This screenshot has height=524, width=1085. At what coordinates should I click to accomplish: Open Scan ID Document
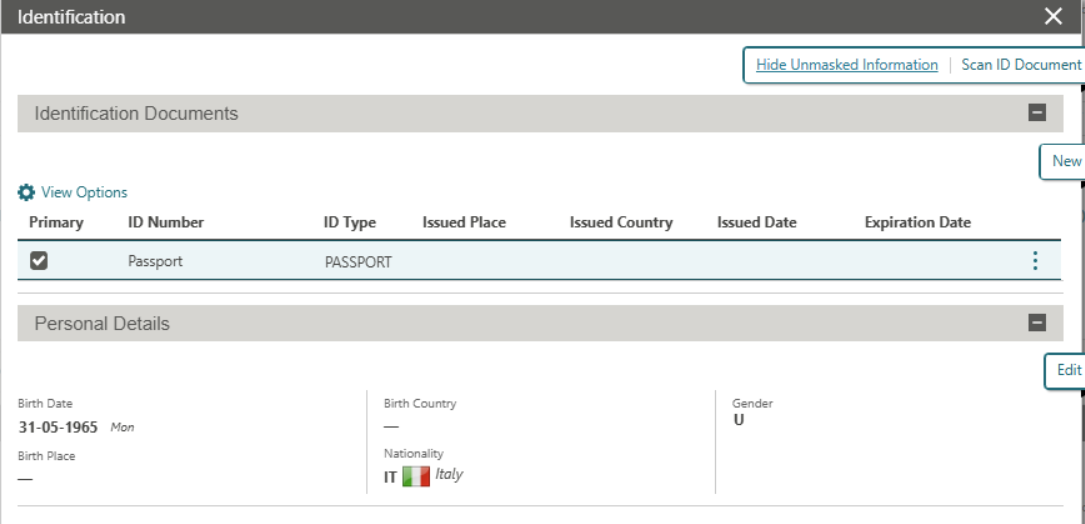tap(1020, 65)
